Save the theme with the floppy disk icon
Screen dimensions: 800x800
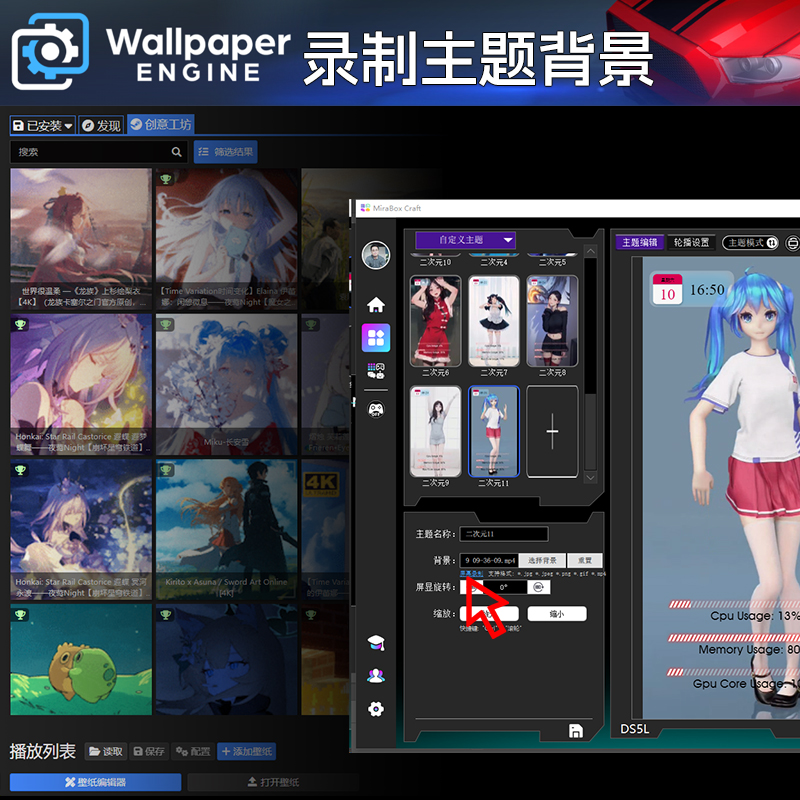576,731
